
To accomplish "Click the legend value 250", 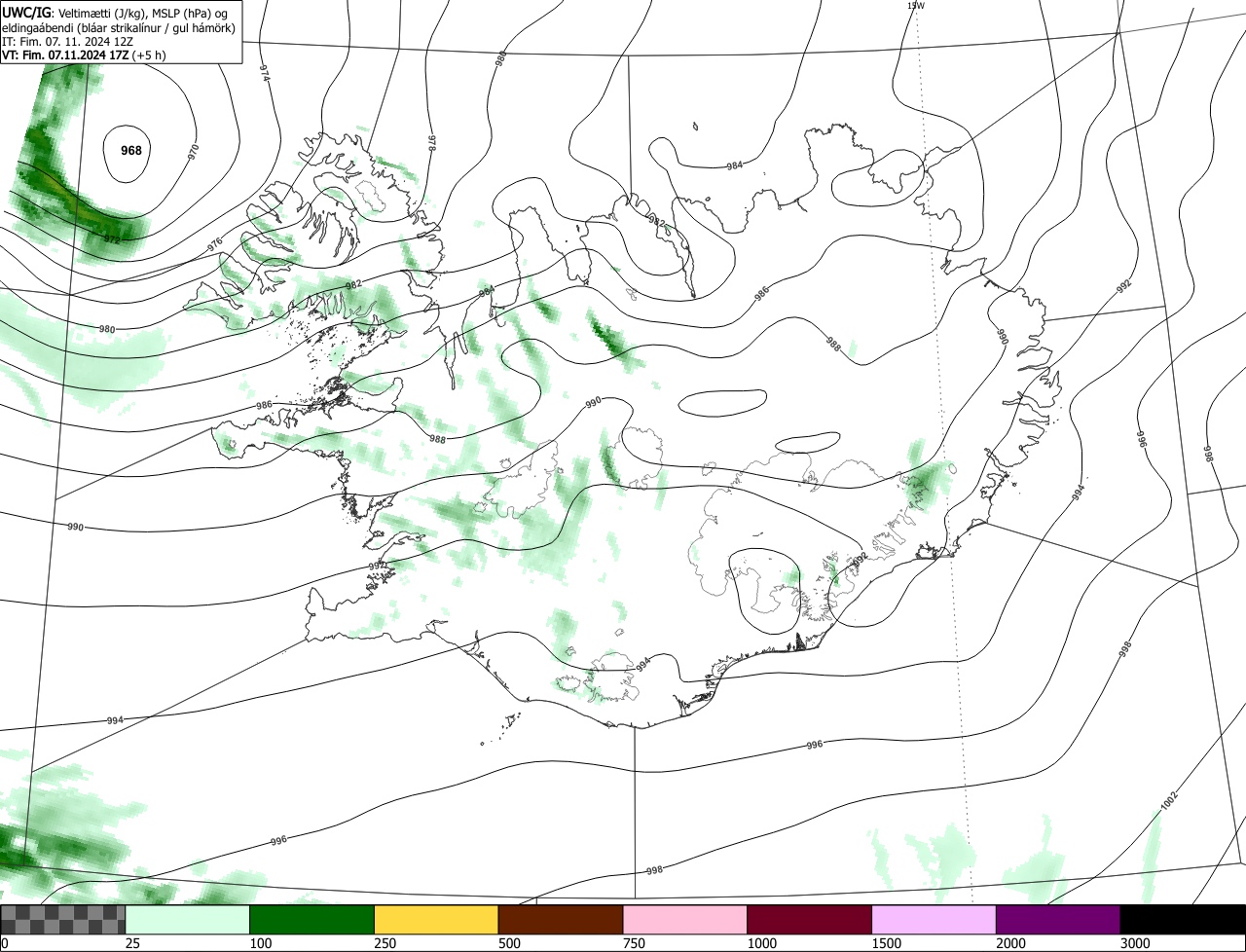I will click(x=385, y=943).
